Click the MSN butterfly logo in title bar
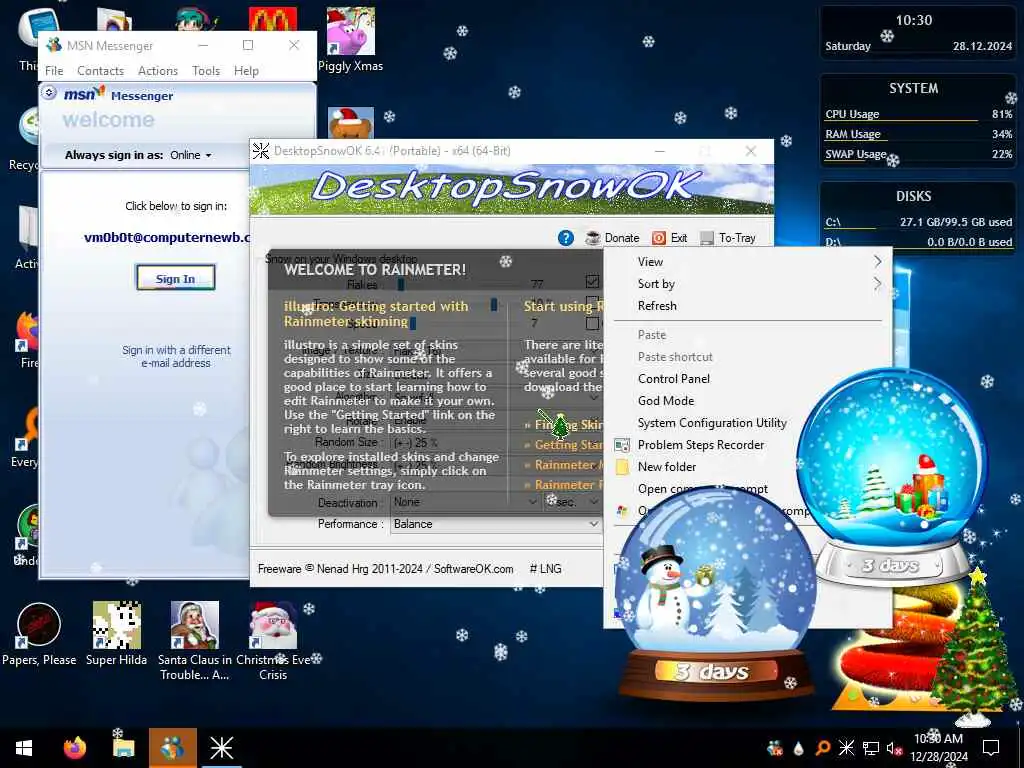The image size is (1024, 768). (x=54, y=45)
